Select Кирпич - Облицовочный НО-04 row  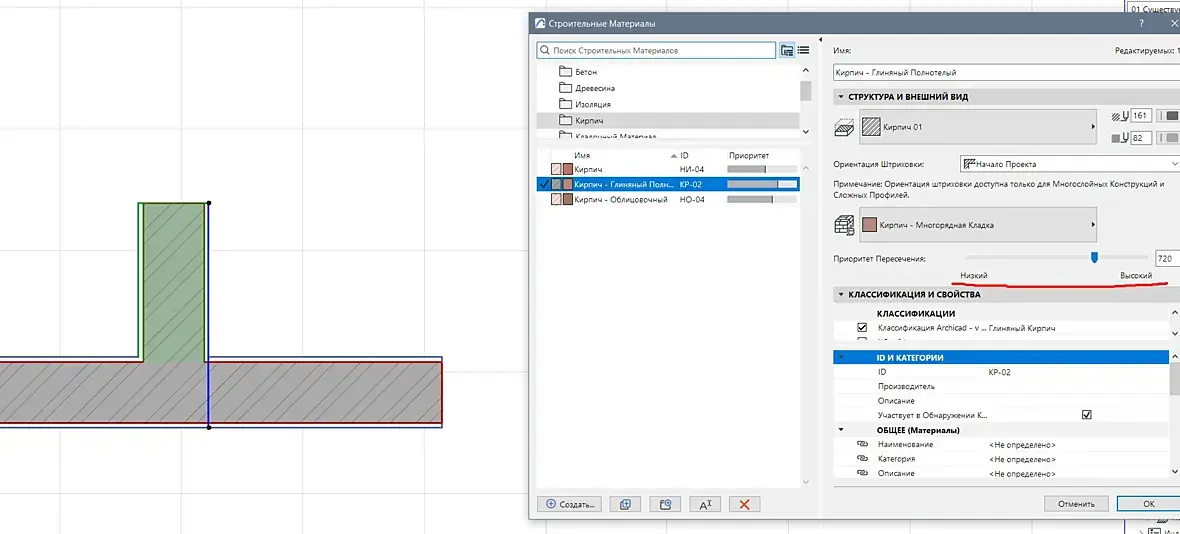668,199
